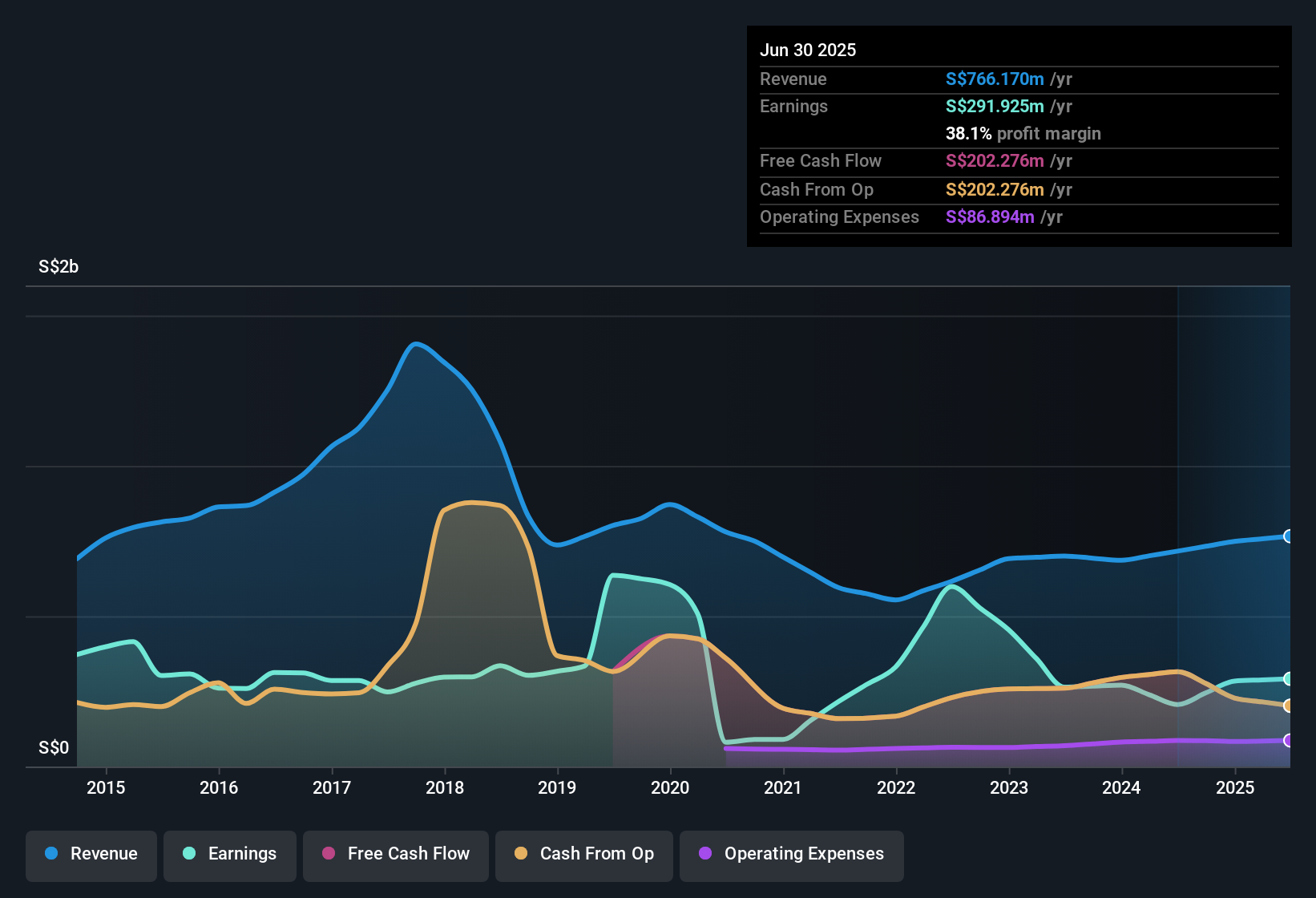
Task: Toggle the Free Cash Flow legend series
Action: tap(396, 854)
